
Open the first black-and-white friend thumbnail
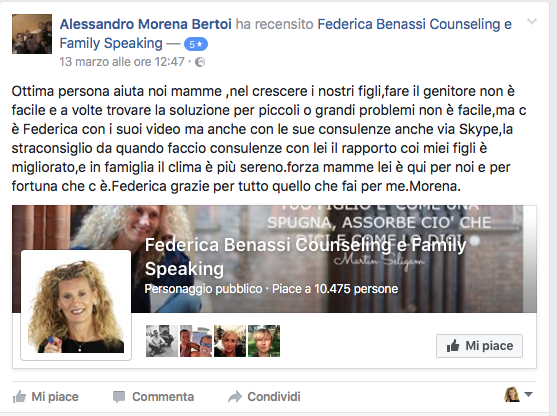[x=162, y=341]
